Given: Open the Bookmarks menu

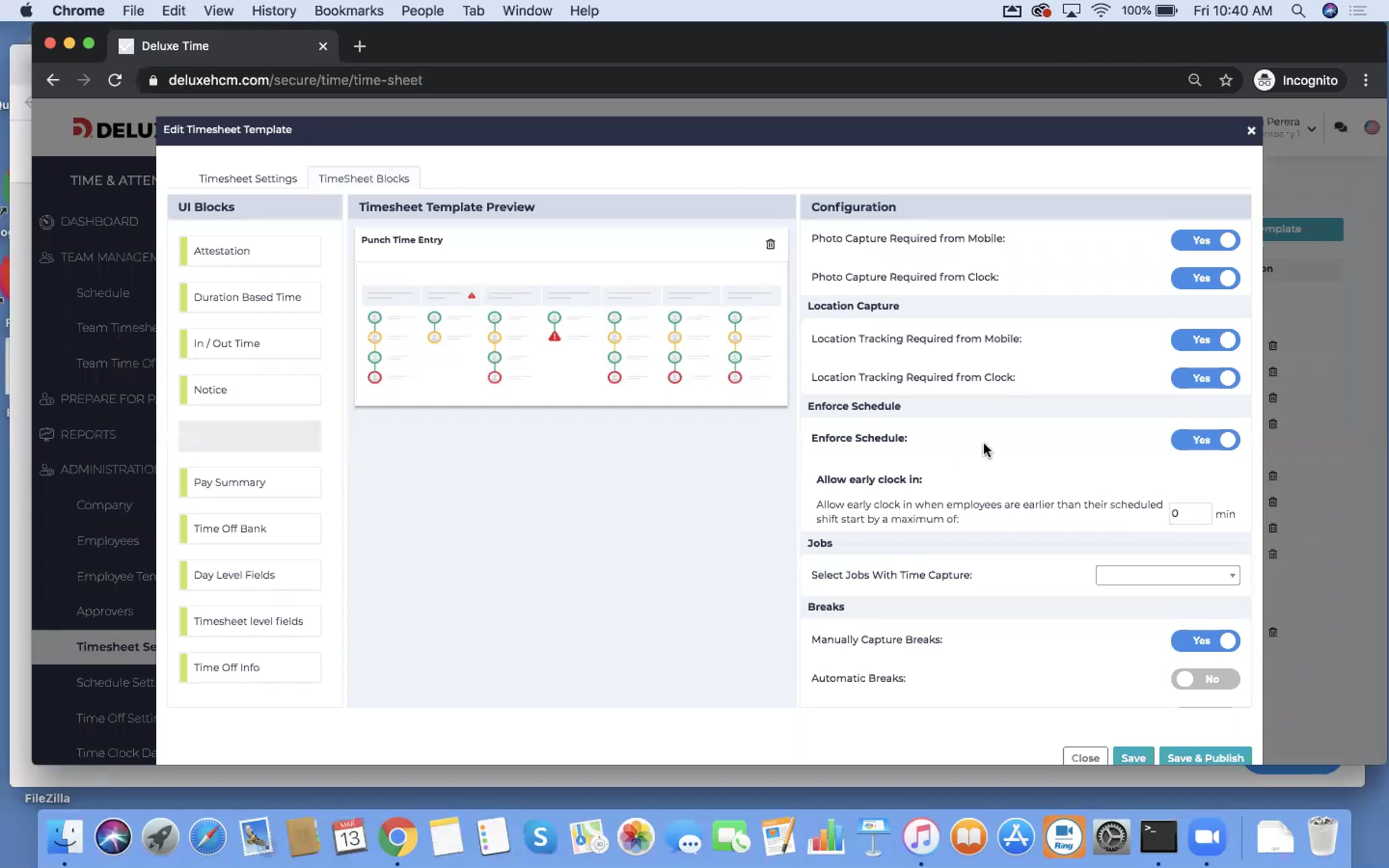Looking at the screenshot, I should pyautogui.click(x=348, y=10).
